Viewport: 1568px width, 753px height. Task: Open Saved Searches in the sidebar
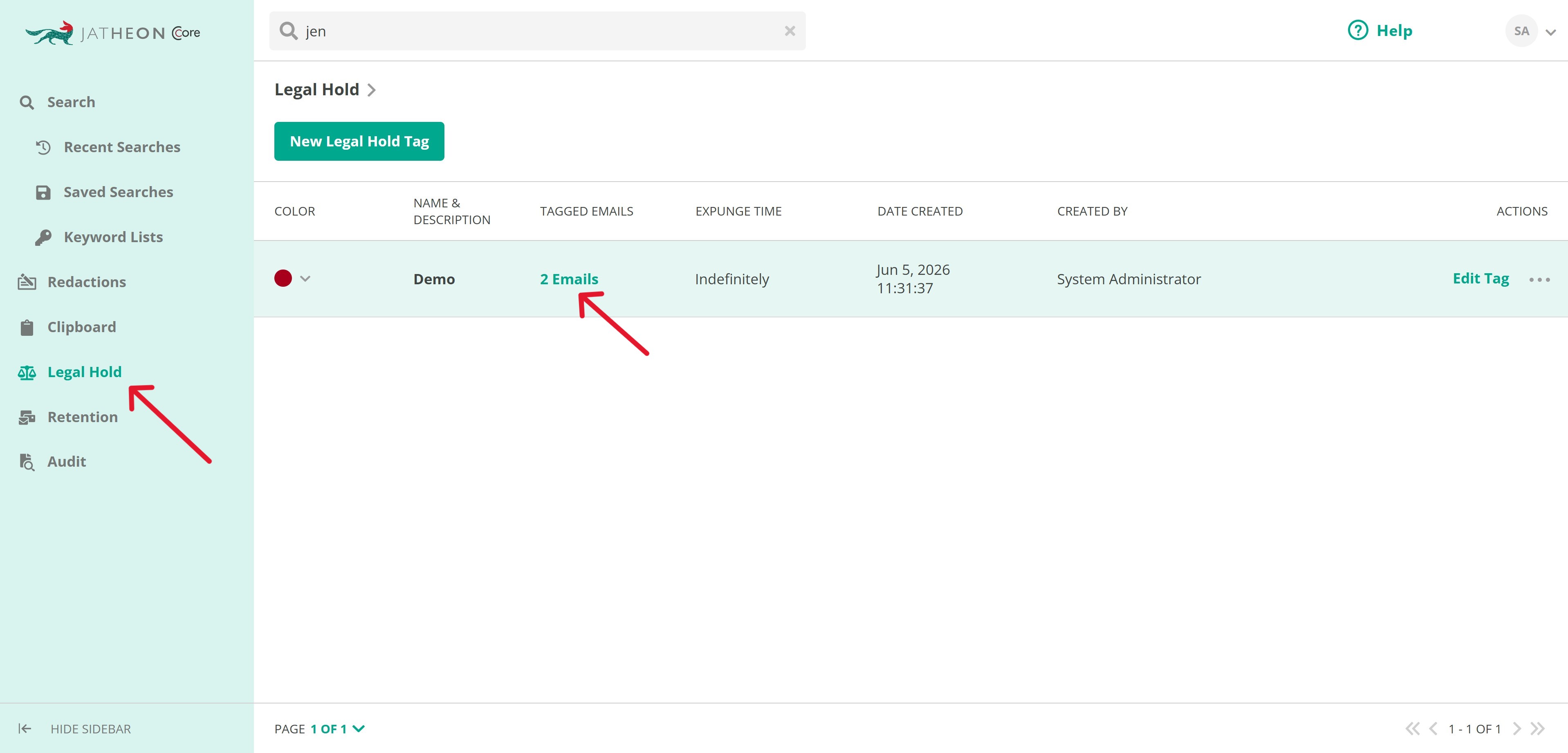tap(118, 192)
